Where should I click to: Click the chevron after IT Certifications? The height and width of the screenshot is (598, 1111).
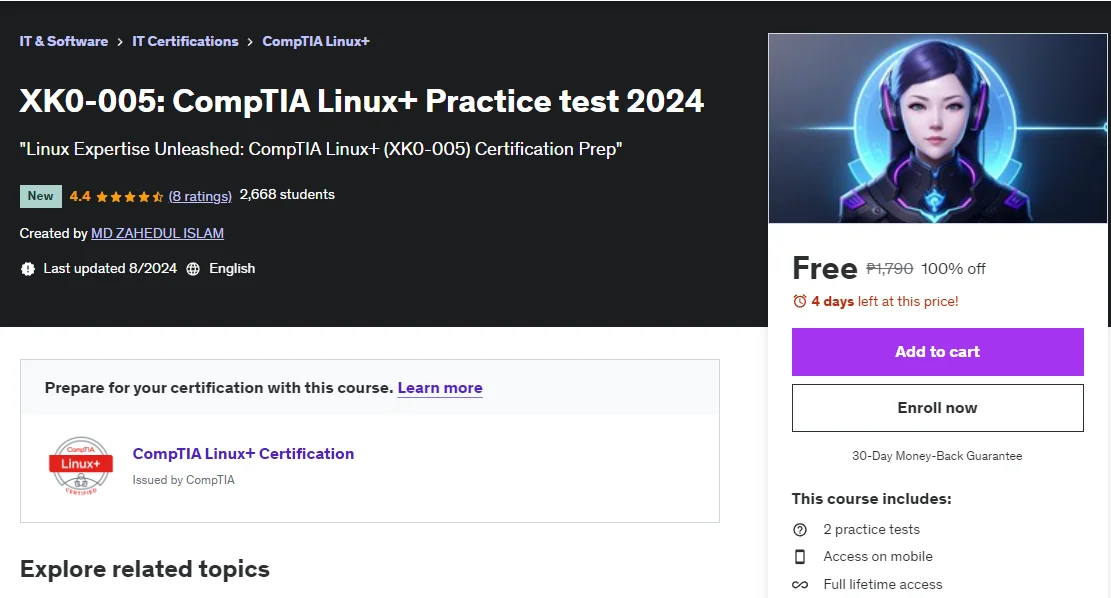click(x=250, y=42)
